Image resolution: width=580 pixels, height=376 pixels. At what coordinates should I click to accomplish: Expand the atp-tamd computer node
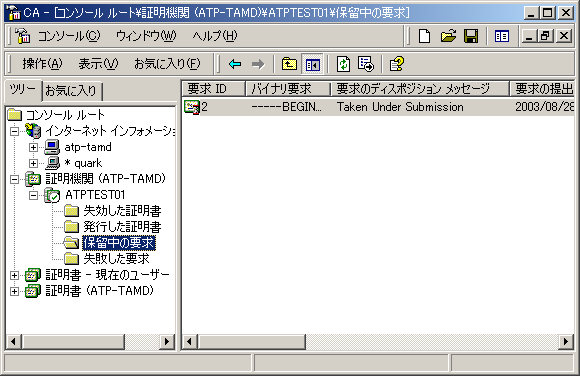click(33, 147)
